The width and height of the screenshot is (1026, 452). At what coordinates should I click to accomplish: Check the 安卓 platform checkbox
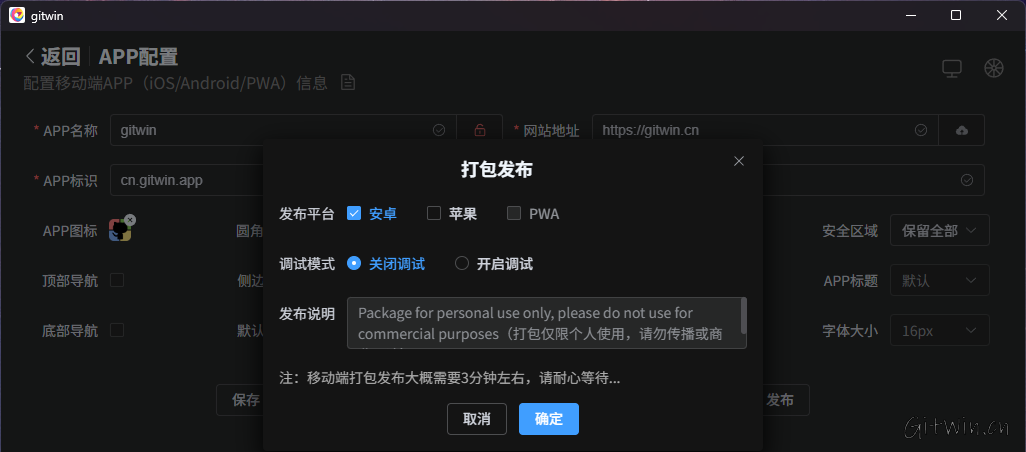[x=354, y=213]
